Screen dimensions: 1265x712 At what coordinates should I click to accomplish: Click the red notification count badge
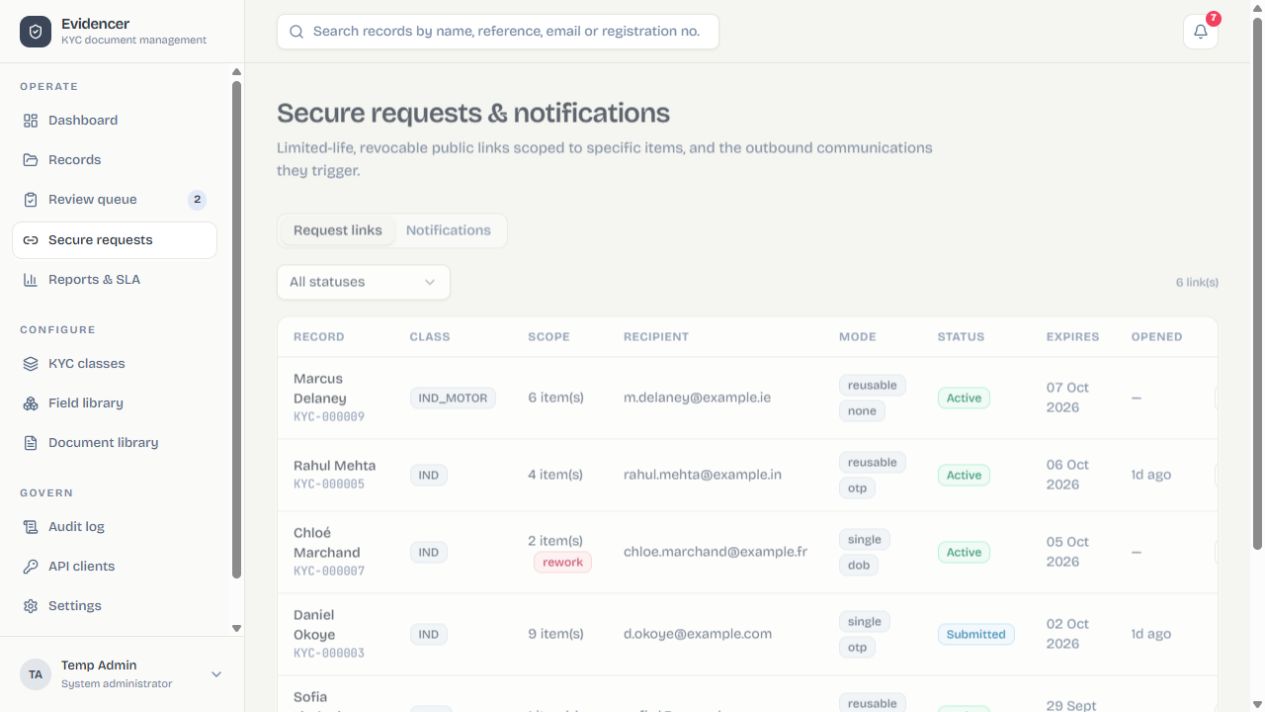(1213, 18)
